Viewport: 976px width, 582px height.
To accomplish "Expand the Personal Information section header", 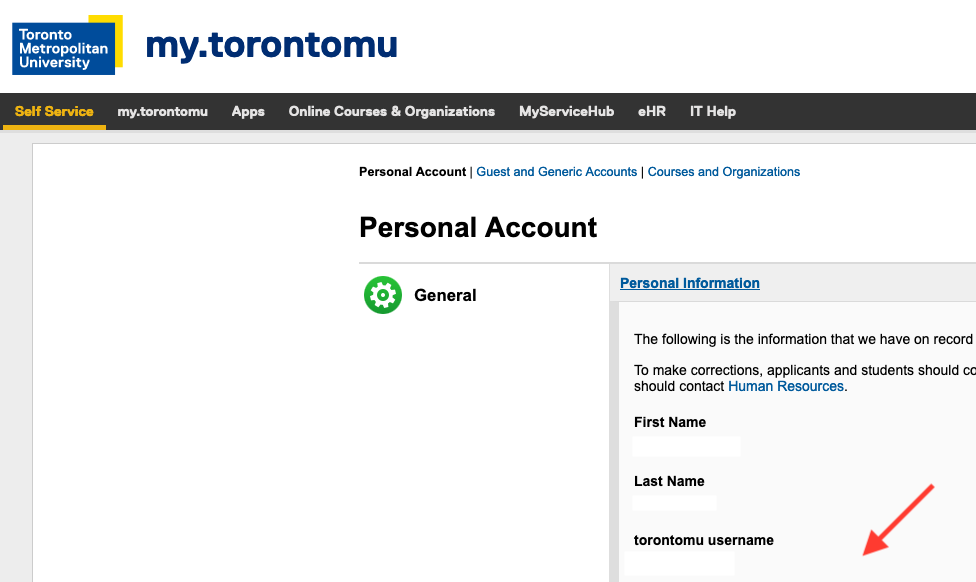I will pos(690,283).
